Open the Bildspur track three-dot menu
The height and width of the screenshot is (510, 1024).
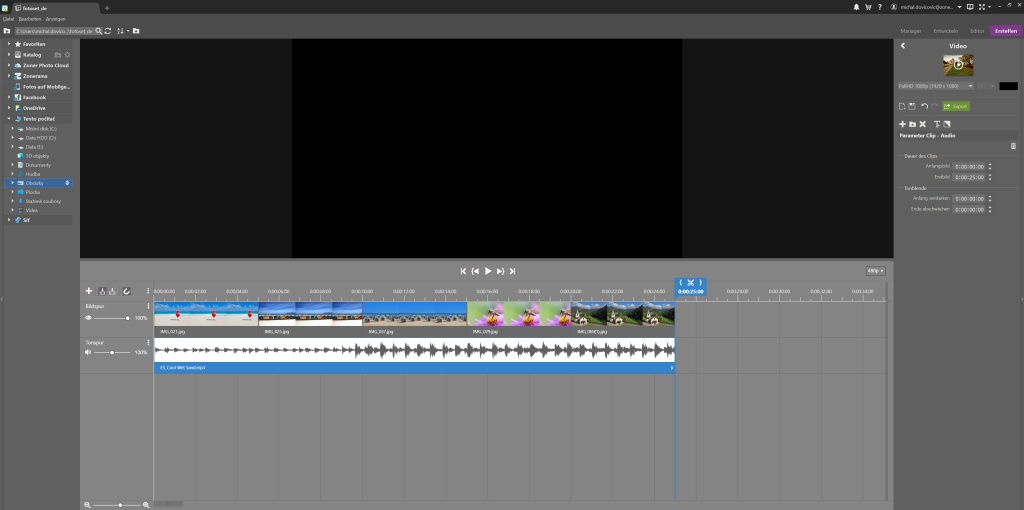click(148, 306)
